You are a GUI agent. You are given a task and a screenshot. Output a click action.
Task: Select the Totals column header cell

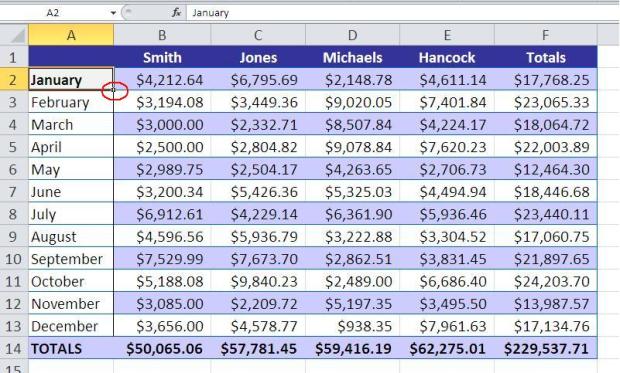[x=546, y=57]
